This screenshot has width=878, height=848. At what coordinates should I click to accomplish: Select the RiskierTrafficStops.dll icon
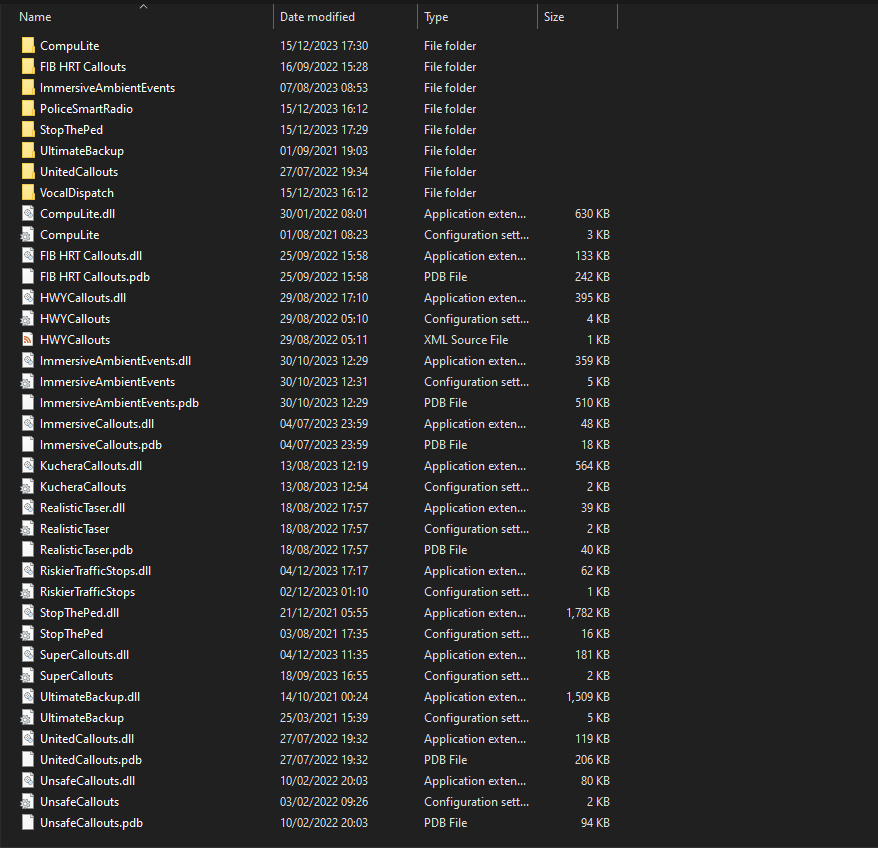point(28,571)
